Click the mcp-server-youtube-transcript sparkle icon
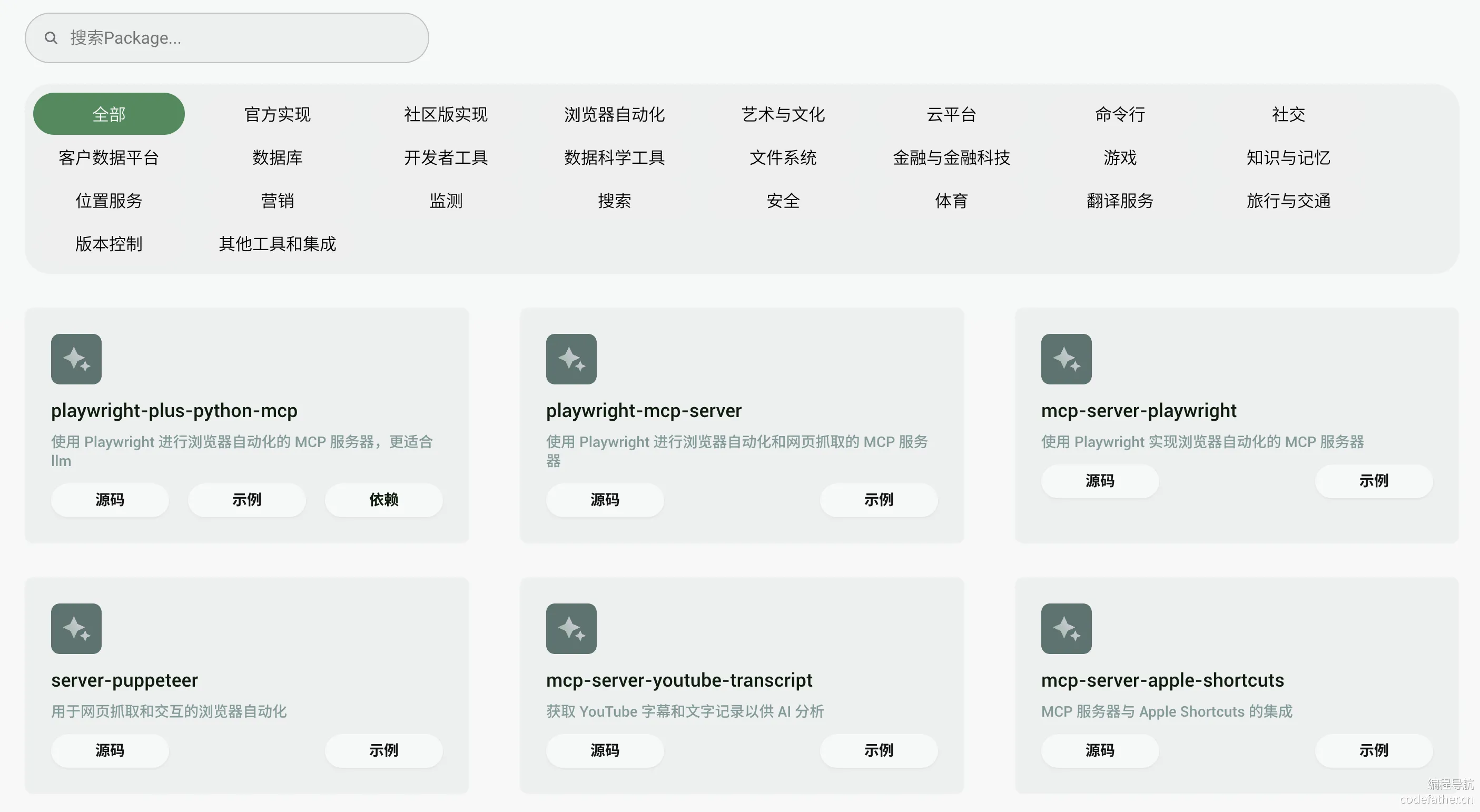Screen dimensions: 1480x812 pos(571,628)
